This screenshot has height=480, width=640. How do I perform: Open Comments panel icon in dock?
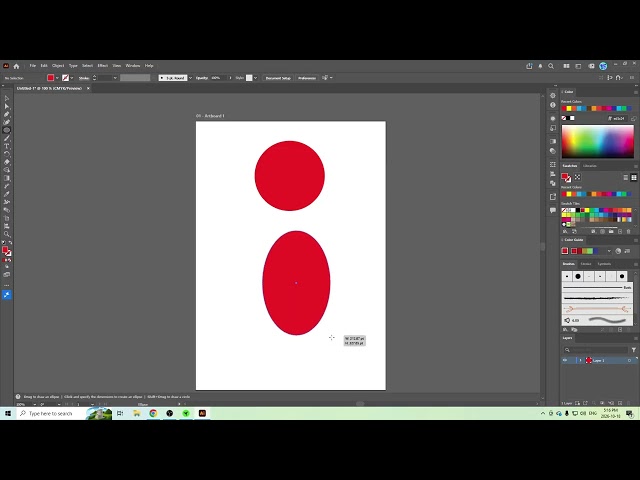point(553,210)
